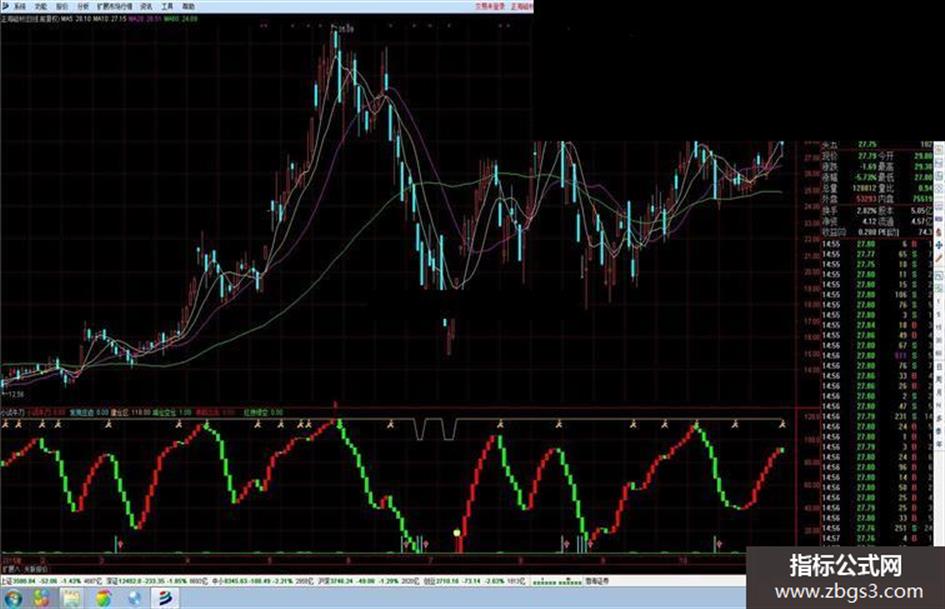Open the 扩展市场行情 menu

(x=115, y=7)
